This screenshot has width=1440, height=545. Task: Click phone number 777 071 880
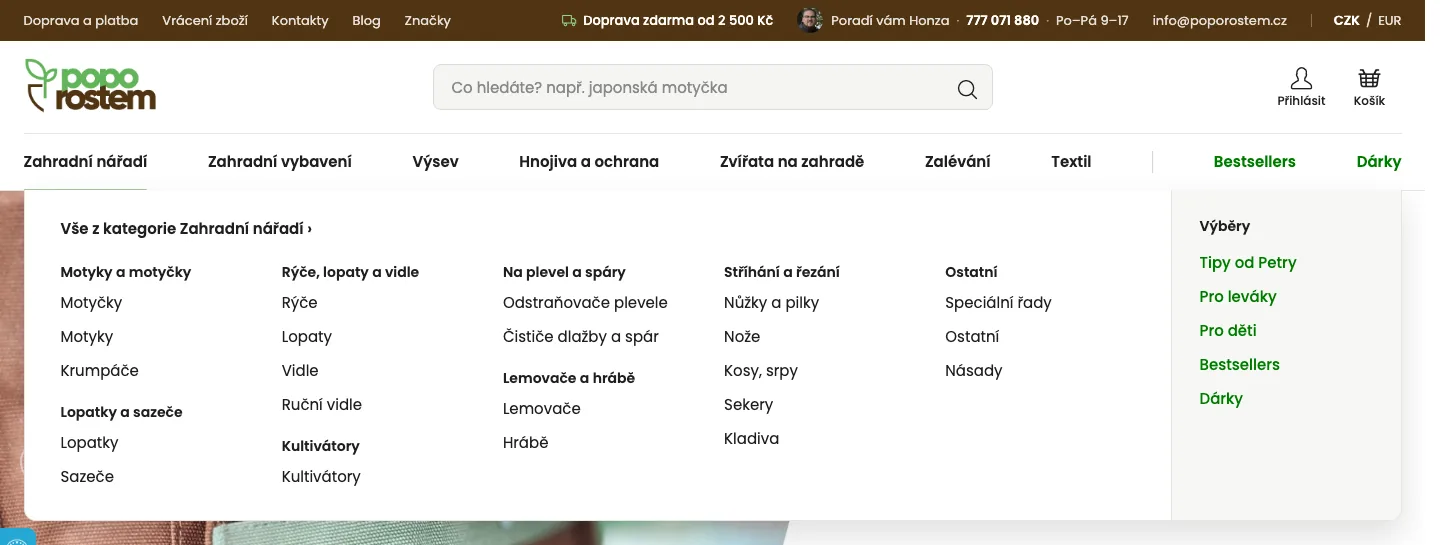click(x=1002, y=20)
